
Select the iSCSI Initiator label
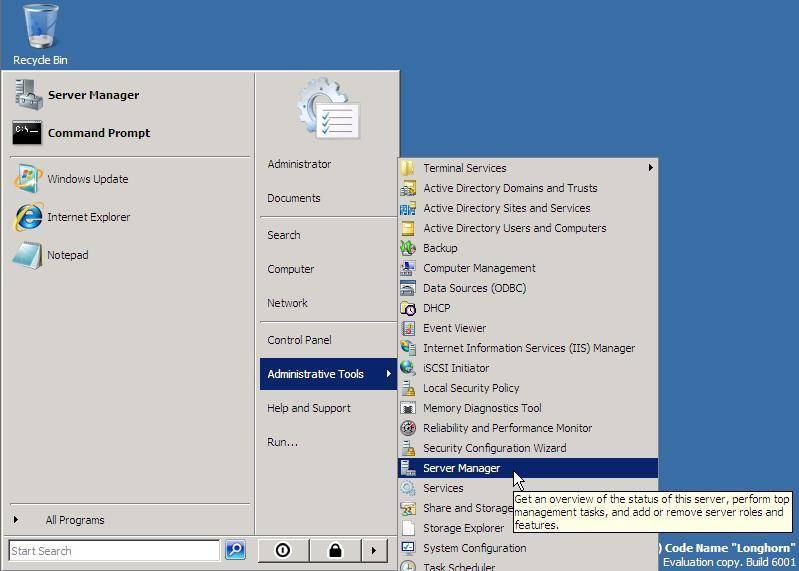[x=456, y=368]
